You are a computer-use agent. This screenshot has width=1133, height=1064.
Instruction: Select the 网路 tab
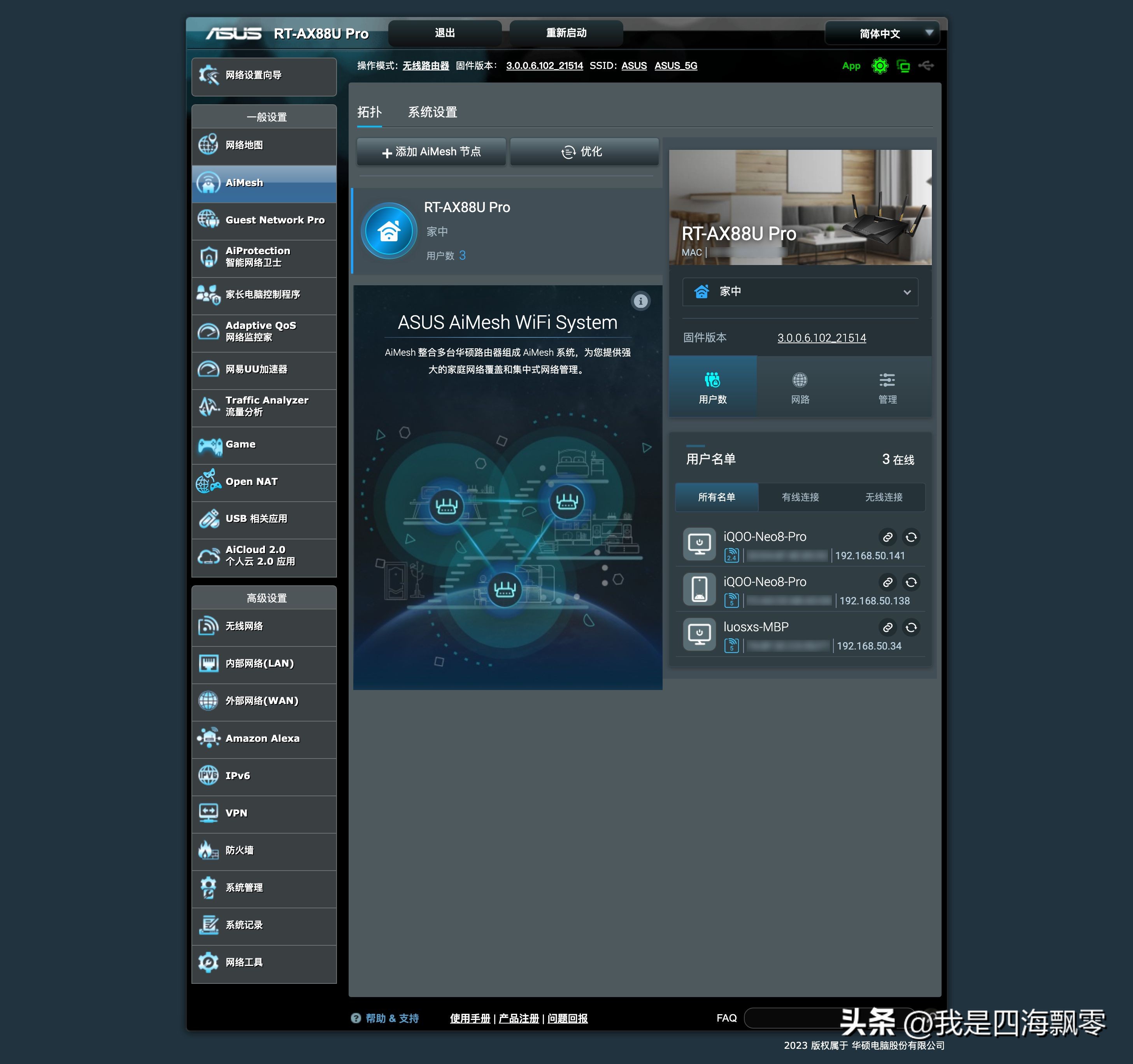tap(800, 387)
